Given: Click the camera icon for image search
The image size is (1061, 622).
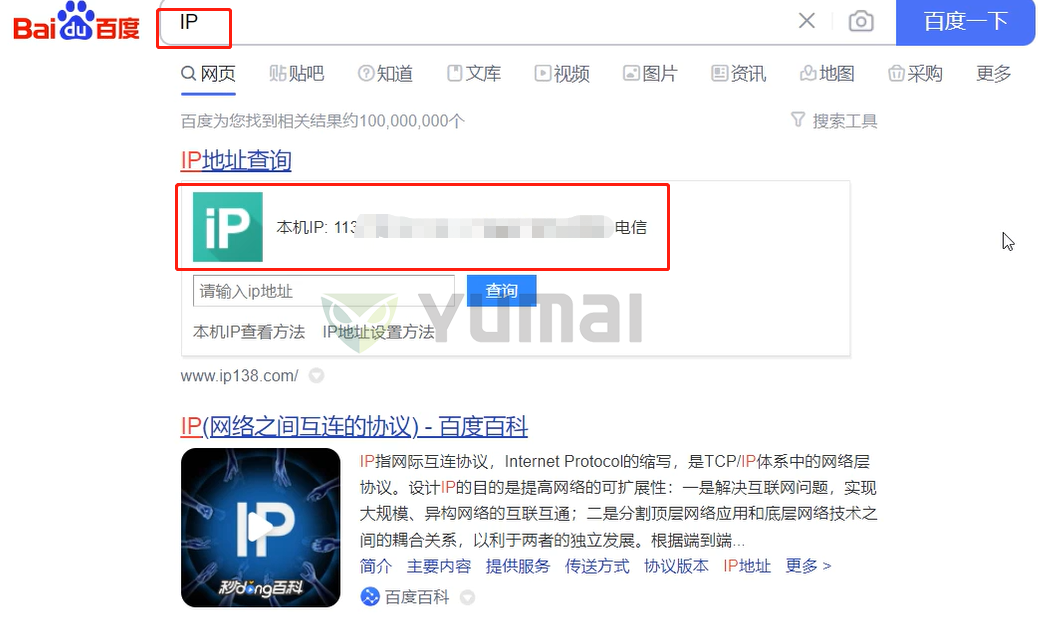Looking at the screenshot, I should (x=861, y=21).
